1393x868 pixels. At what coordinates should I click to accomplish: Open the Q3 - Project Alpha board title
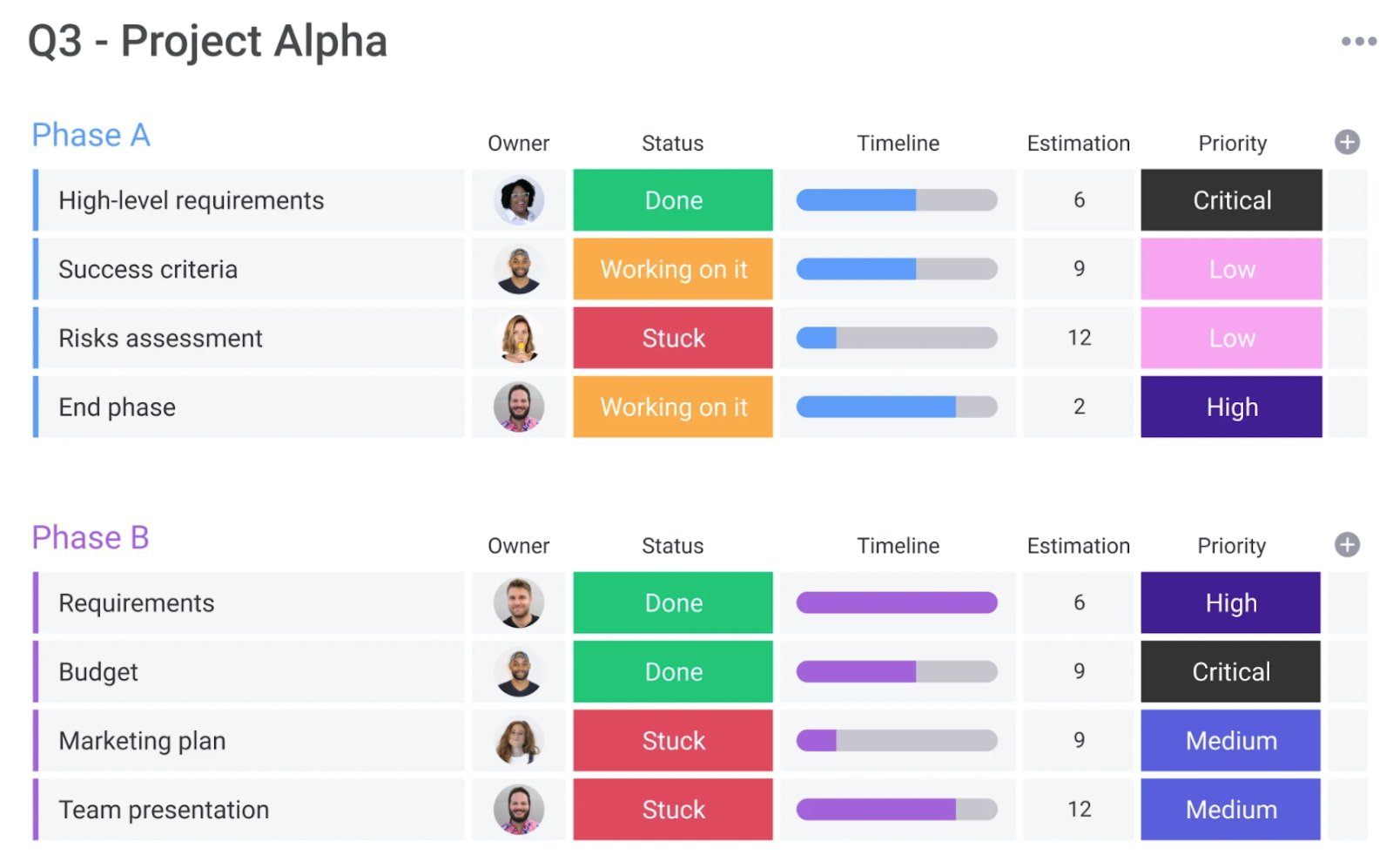point(206,40)
